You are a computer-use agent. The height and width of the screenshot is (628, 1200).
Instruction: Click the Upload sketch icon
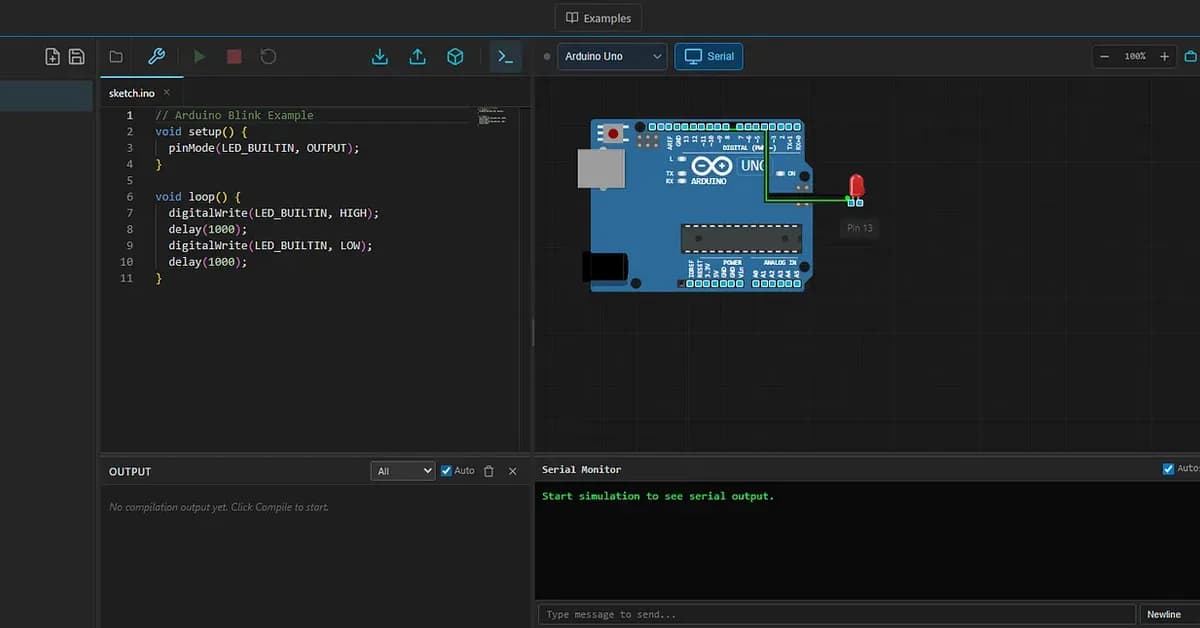click(417, 56)
